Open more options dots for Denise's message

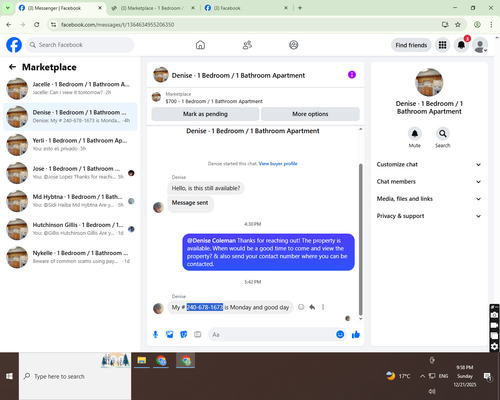323,307
